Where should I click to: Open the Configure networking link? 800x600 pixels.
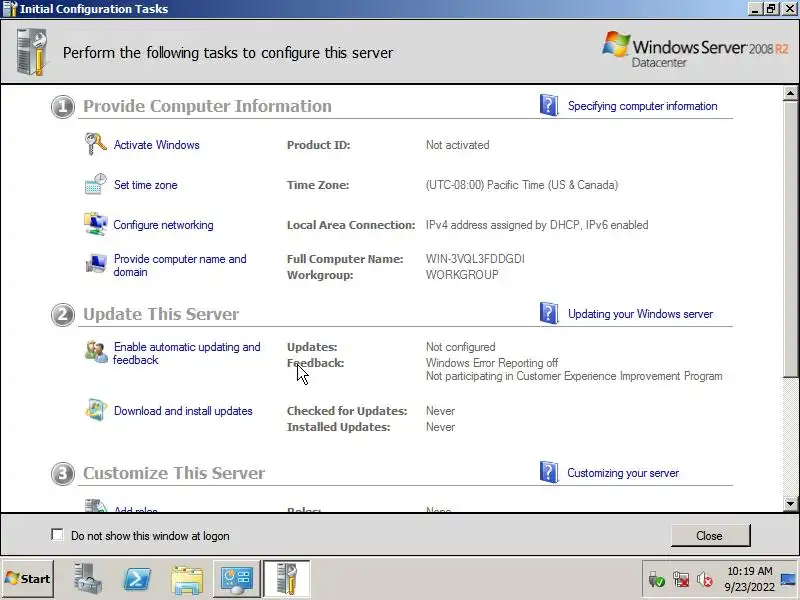pyautogui.click(x=163, y=225)
